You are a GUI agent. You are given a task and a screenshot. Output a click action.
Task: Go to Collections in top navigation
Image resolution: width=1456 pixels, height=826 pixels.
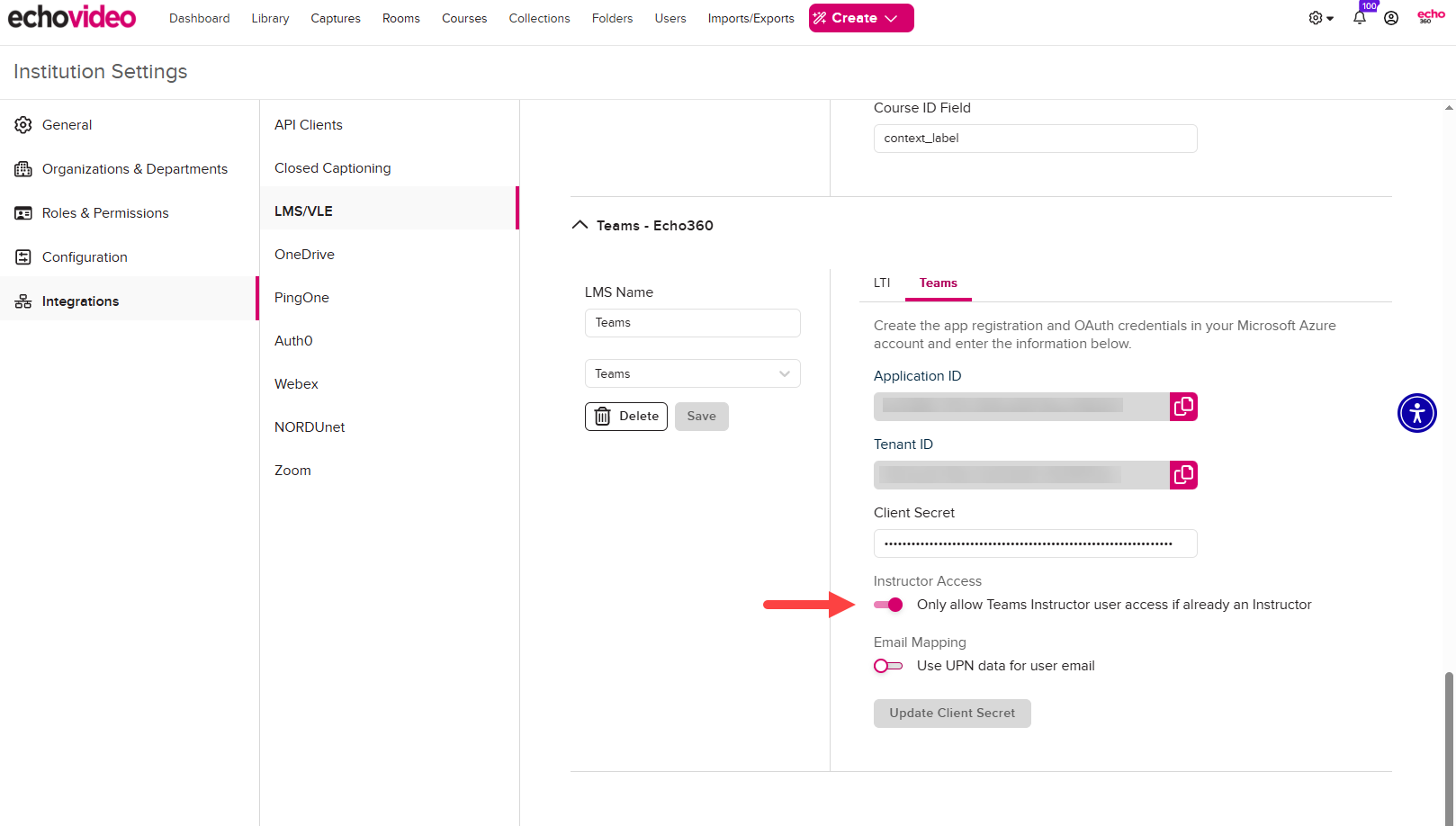540,18
